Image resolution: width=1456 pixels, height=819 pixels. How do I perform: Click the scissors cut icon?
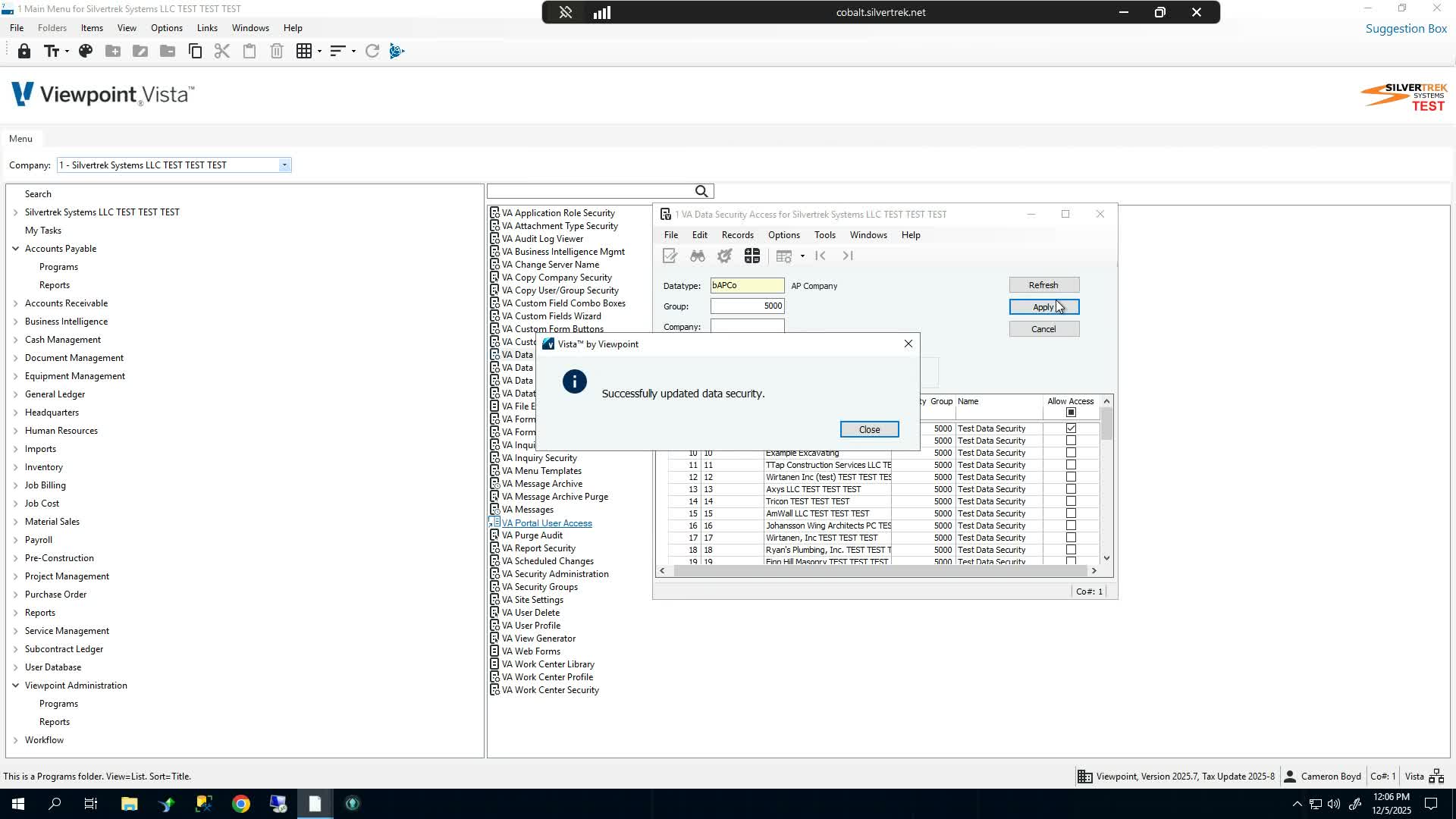(222, 52)
